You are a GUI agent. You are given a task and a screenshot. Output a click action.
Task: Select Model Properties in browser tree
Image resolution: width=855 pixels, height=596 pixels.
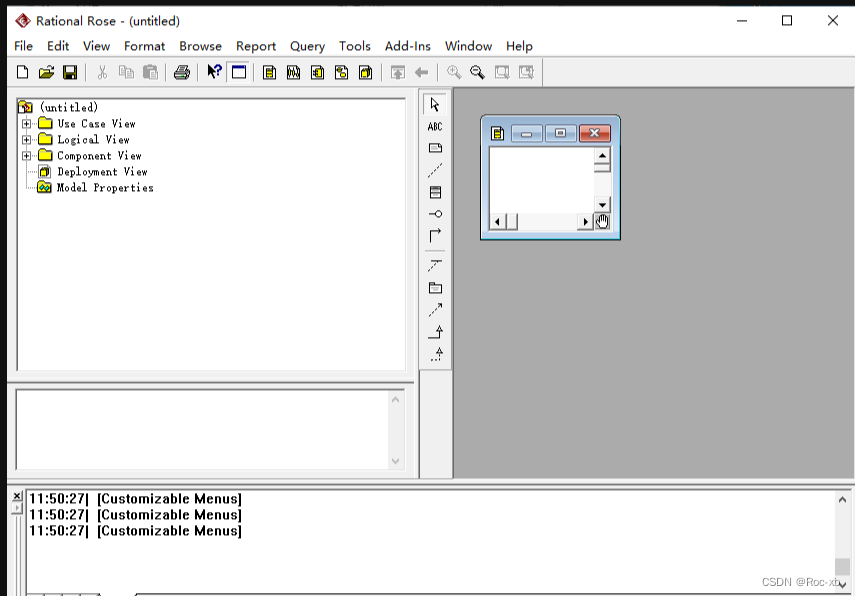(x=105, y=188)
